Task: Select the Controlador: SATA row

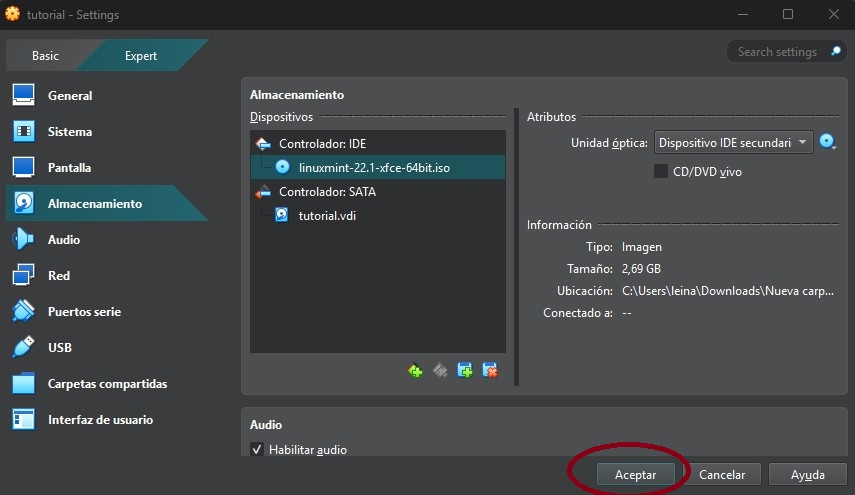Action: click(x=378, y=191)
